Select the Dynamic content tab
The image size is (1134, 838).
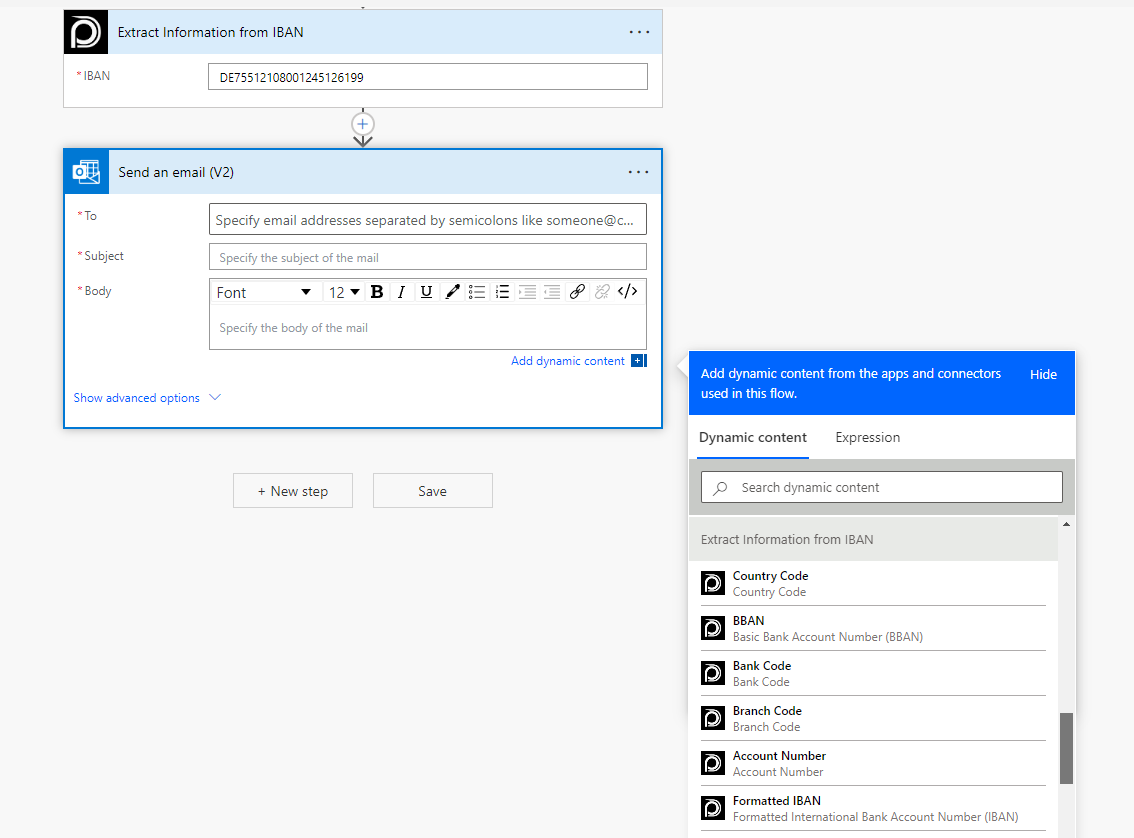753,437
